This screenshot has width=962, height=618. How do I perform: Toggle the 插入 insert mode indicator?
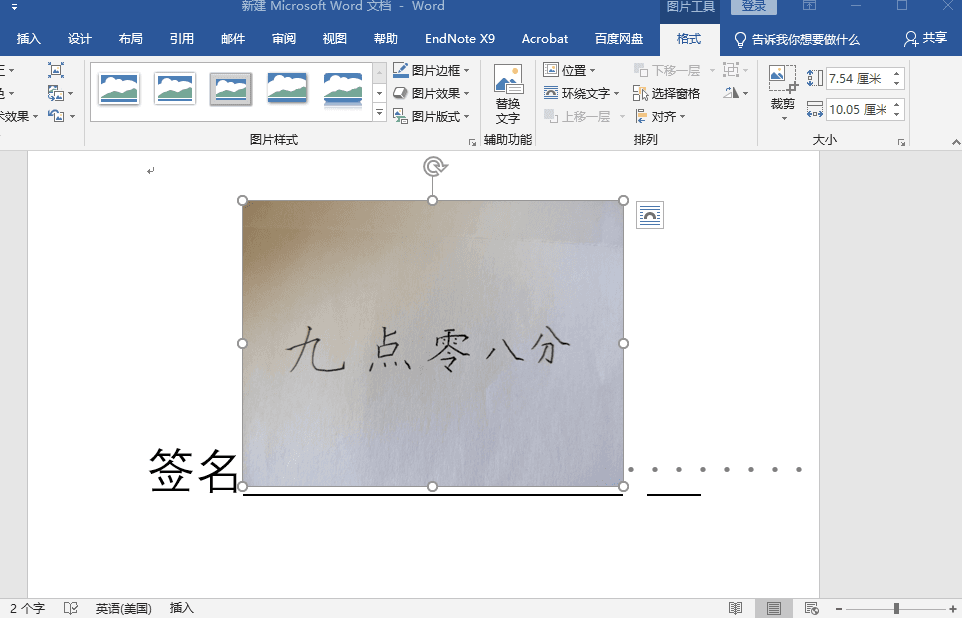(182, 608)
